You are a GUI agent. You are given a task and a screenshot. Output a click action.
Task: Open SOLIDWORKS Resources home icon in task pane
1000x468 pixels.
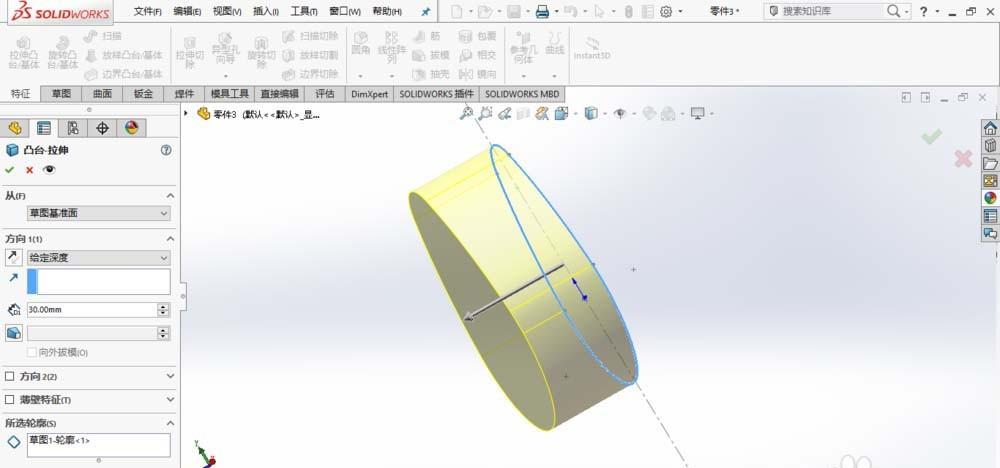tap(990, 128)
